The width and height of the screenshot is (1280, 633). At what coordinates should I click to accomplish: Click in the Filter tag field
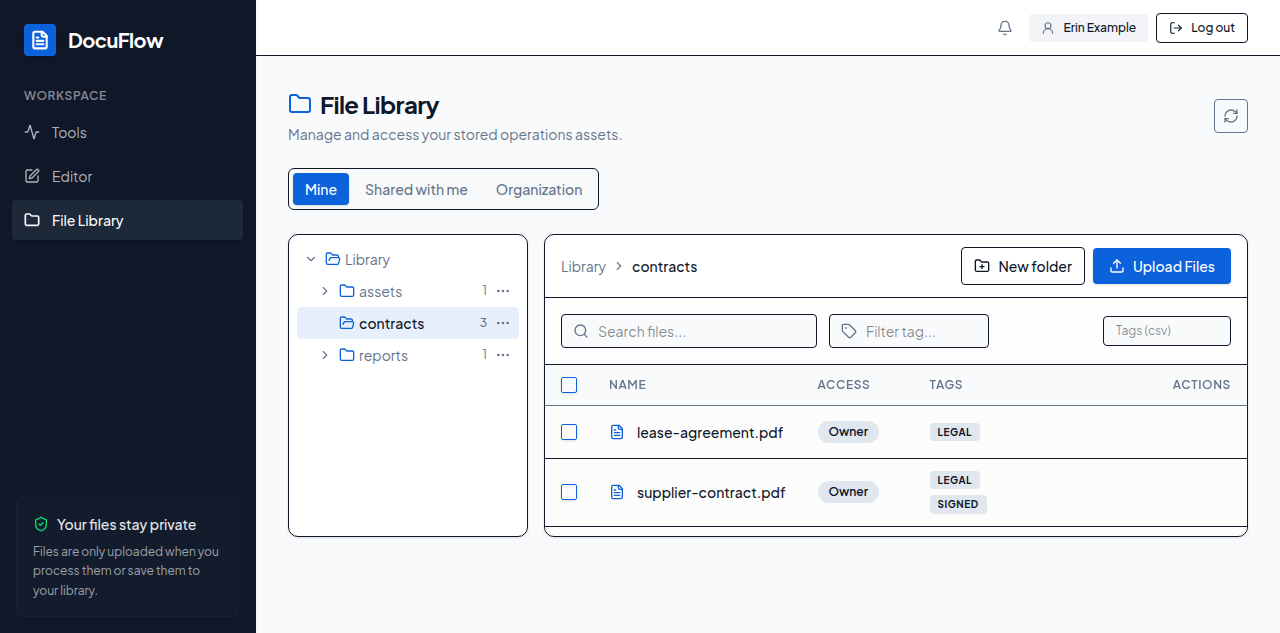pos(909,331)
